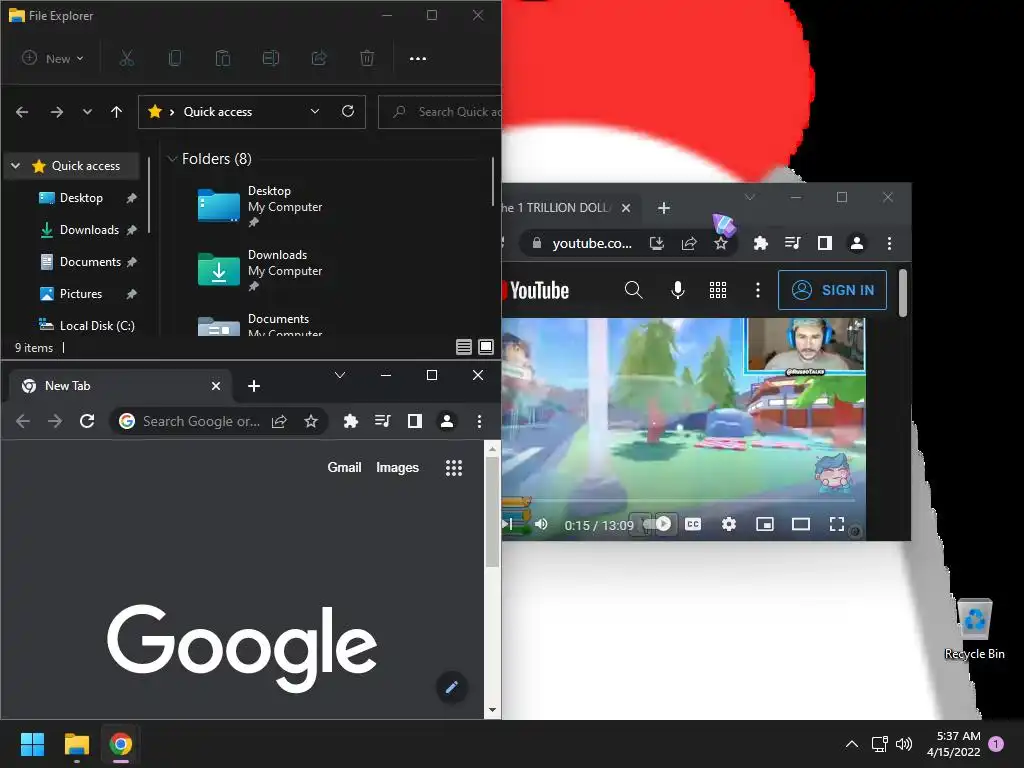The image size is (1024, 768).
Task: Open recent locations chevron in File Explorer
Action: click(x=87, y=112)
